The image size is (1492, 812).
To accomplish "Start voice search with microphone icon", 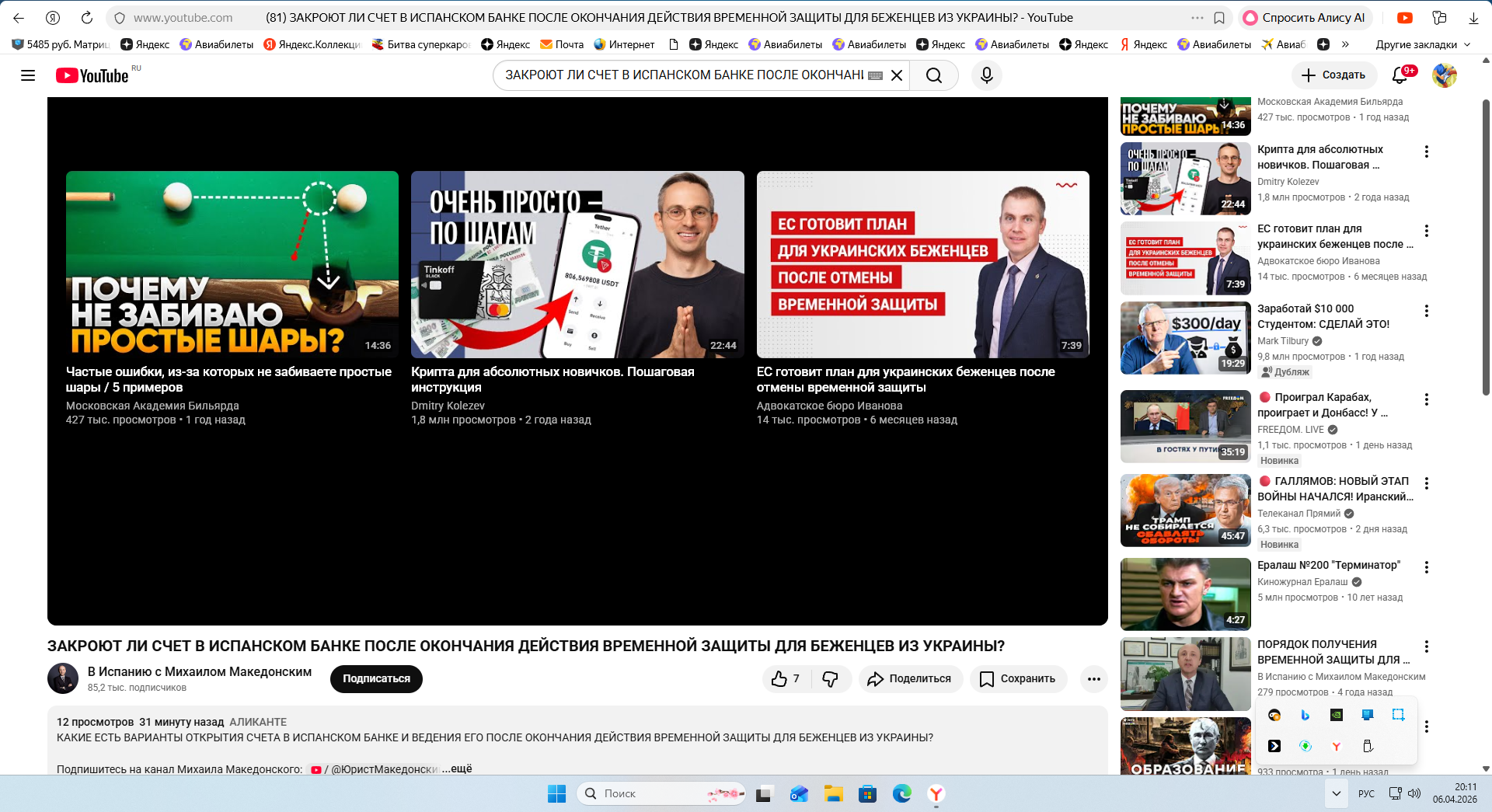I will pyautogui.click(x=986, y=75).
